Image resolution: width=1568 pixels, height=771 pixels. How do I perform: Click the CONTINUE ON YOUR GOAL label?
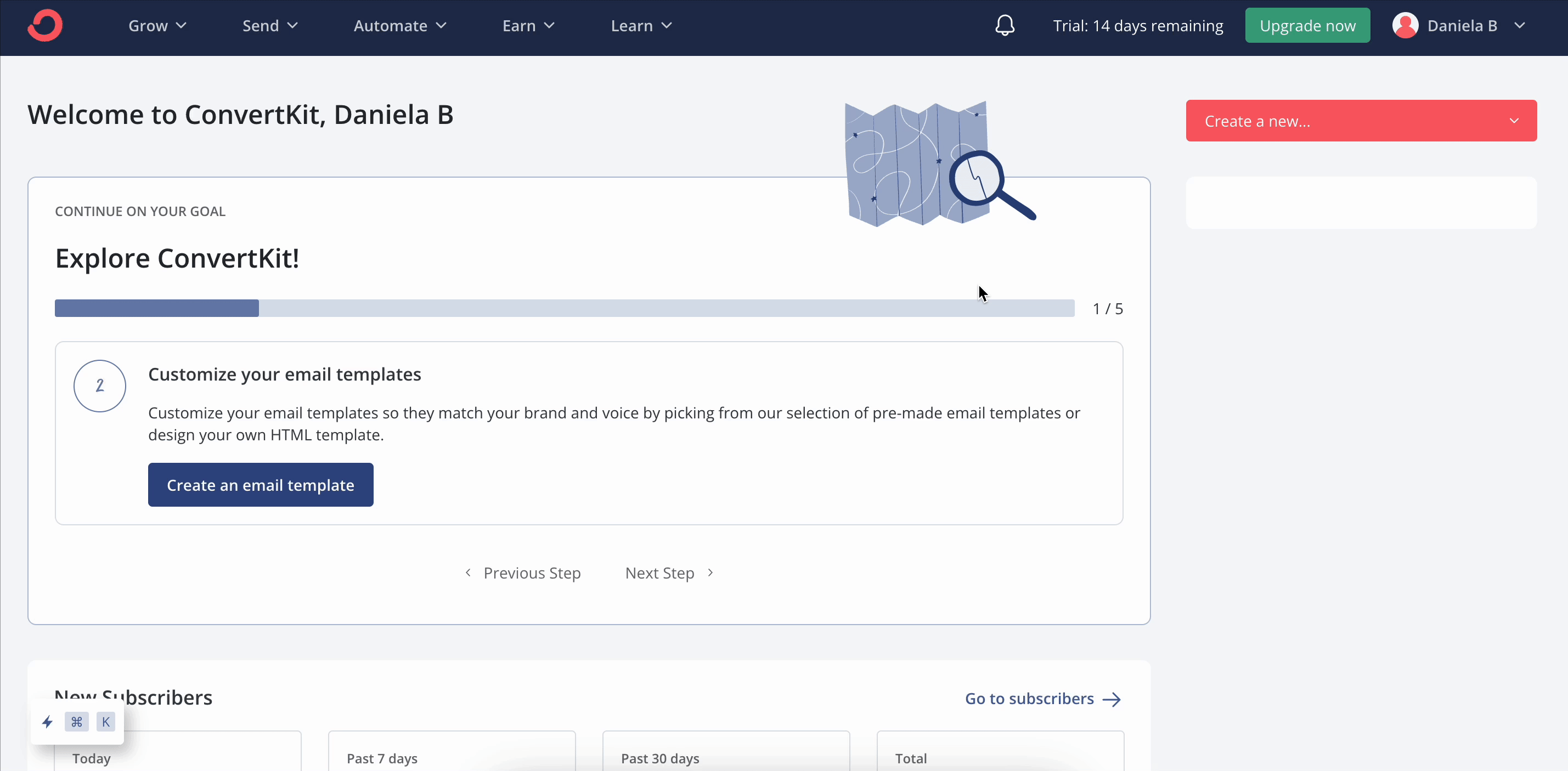140,211
